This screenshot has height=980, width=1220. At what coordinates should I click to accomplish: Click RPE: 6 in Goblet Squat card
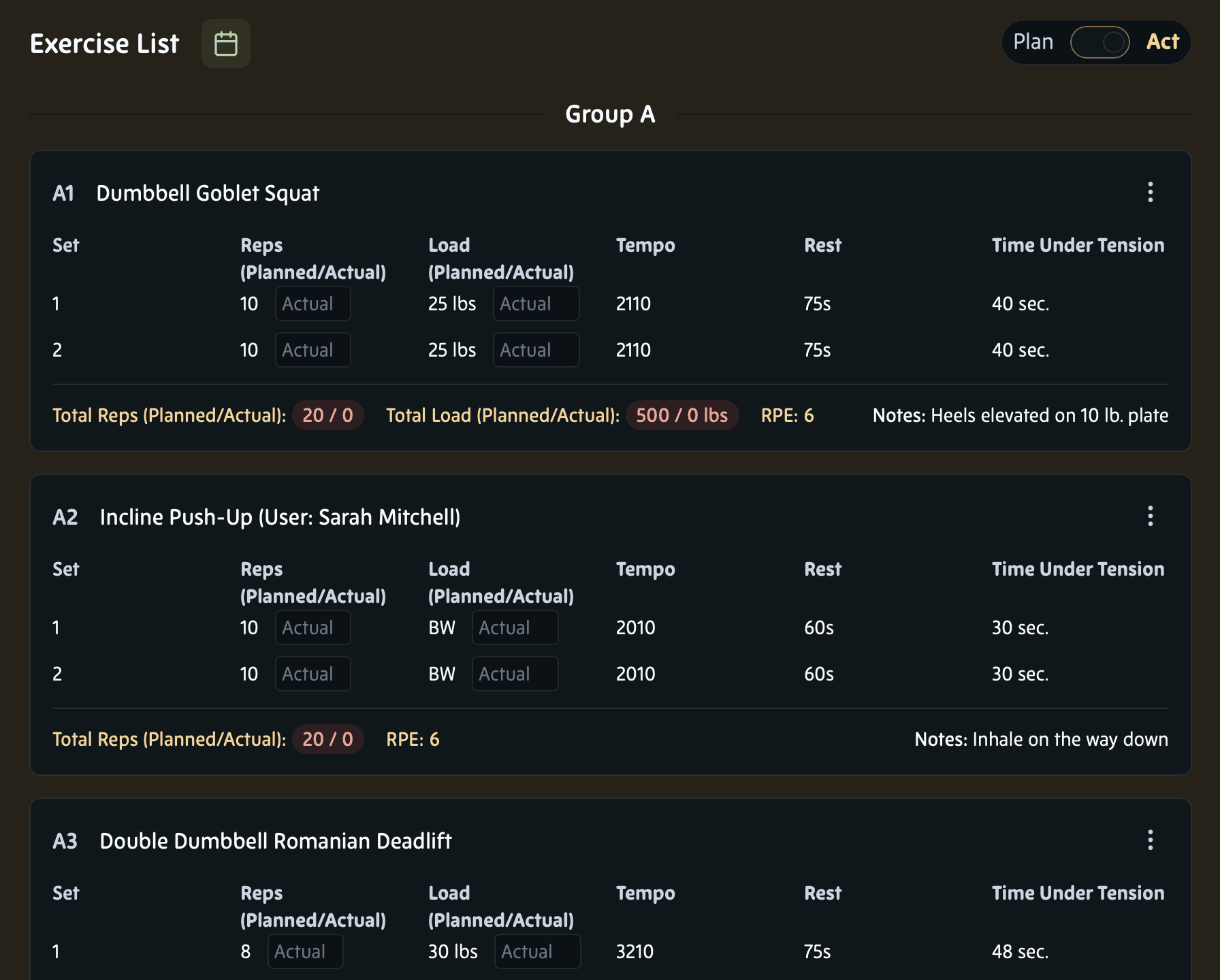tap(787, 415)
